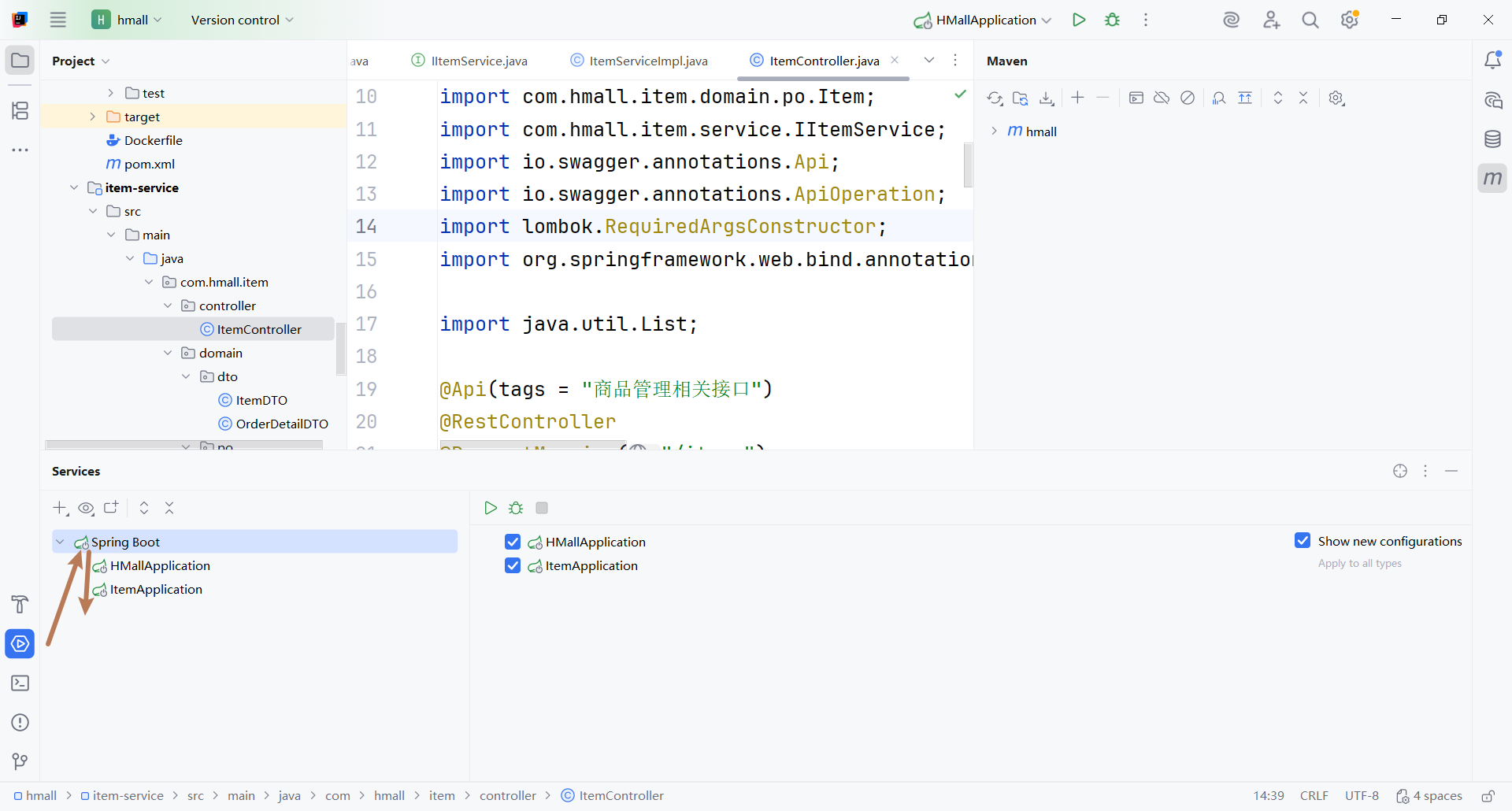Open Maven settings wrench-gear icon

tap(1336, 98)
